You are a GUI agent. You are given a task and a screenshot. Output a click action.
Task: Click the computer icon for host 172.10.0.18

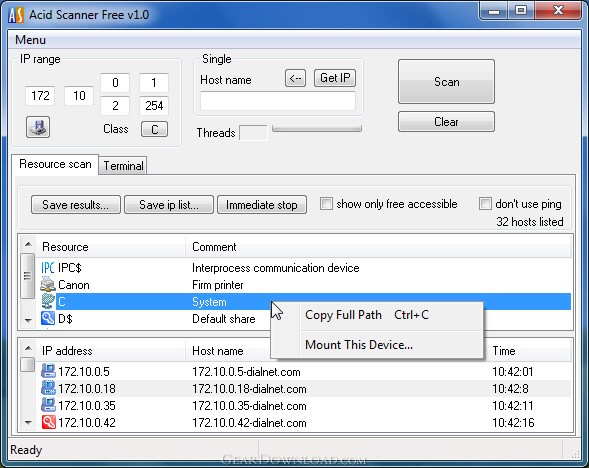(48, 388)
